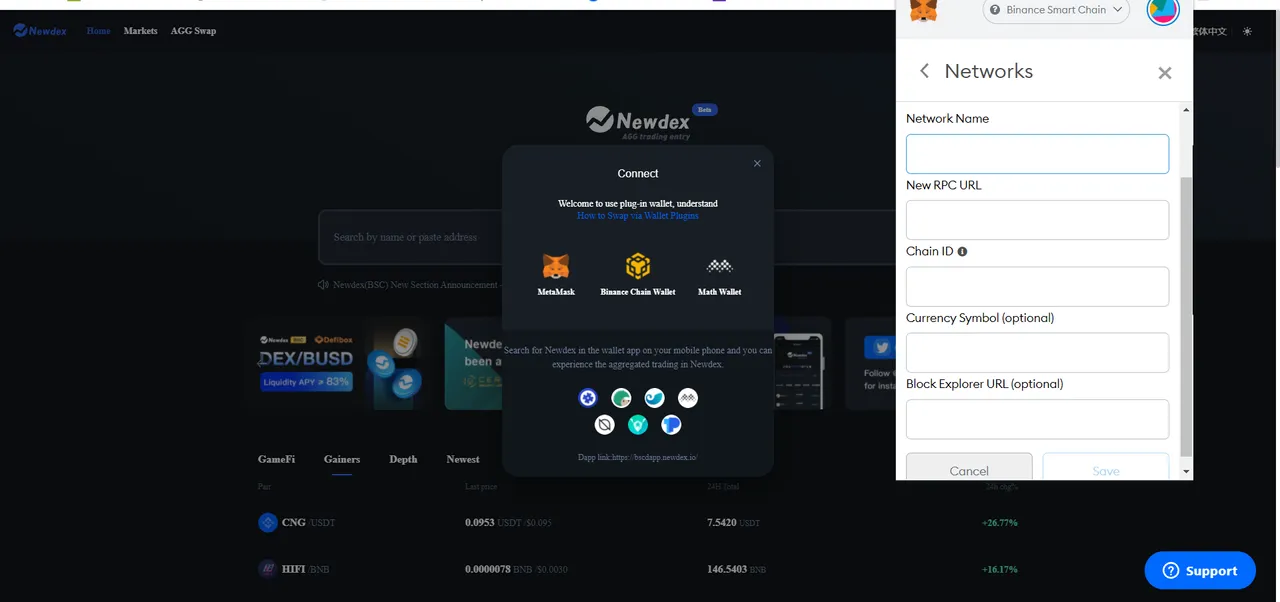Open the CNG /USDT pair row

coord(640,522)
